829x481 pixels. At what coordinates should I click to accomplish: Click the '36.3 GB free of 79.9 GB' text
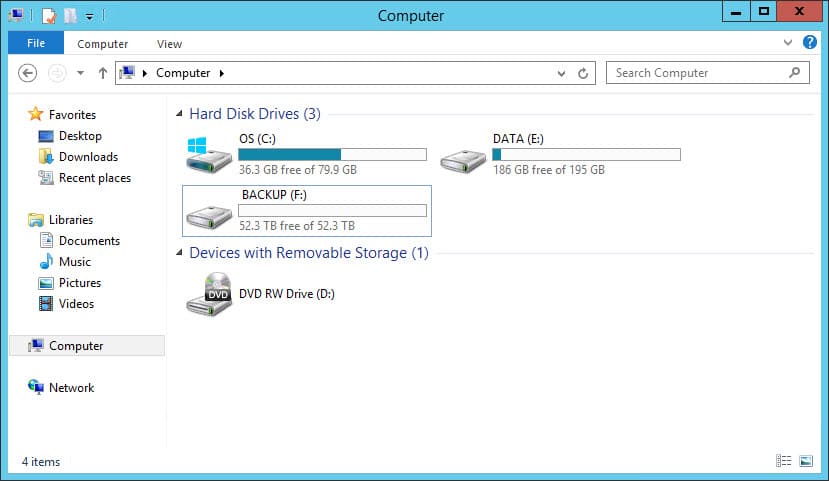[x=298, y=170]
